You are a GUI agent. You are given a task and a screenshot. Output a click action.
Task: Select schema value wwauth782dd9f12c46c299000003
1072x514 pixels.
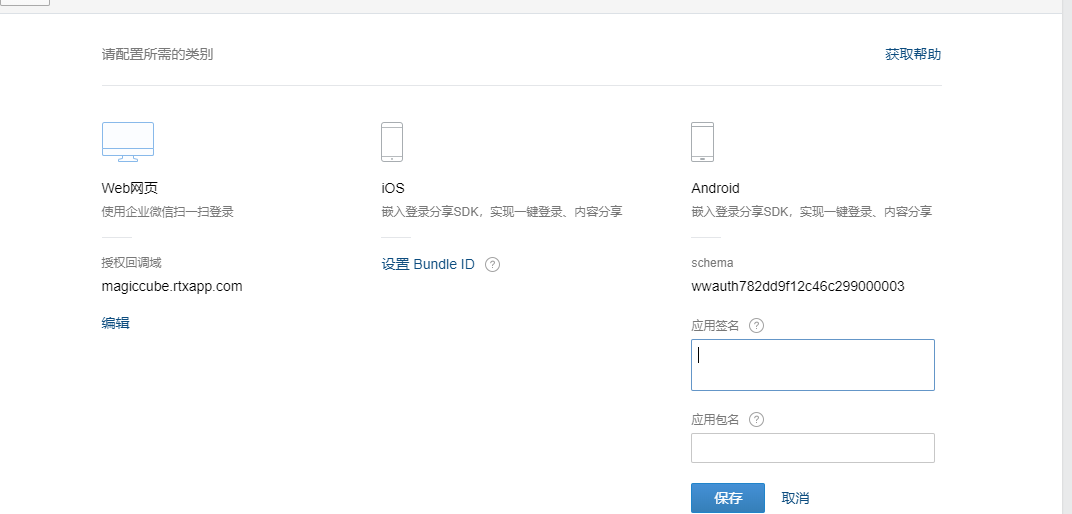798,286
